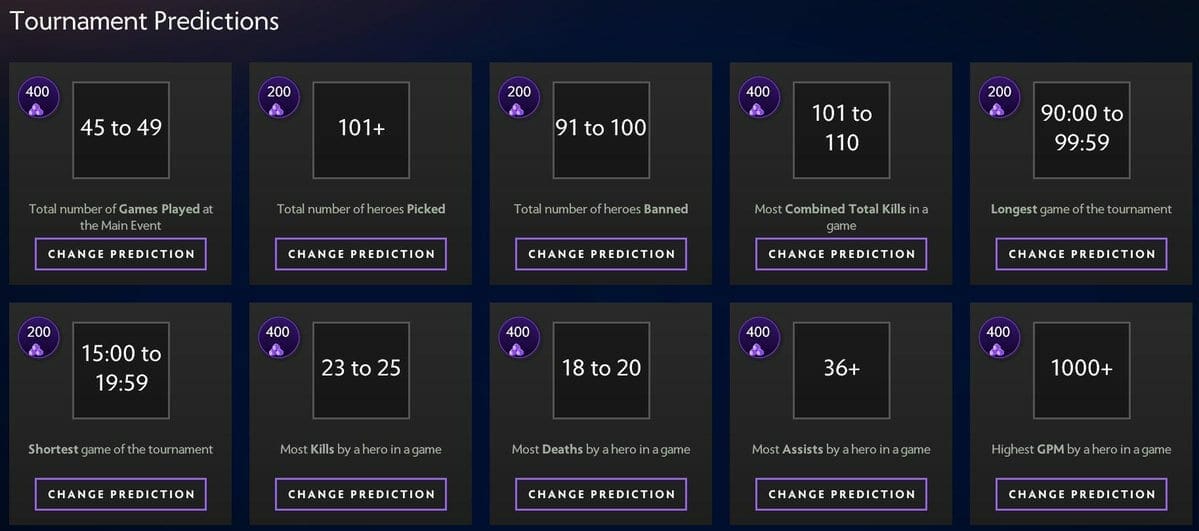This screenshot has height=531, width=1199.
Task: Click the 400-point badge on Most Deaths card
Action: point(518,339)
